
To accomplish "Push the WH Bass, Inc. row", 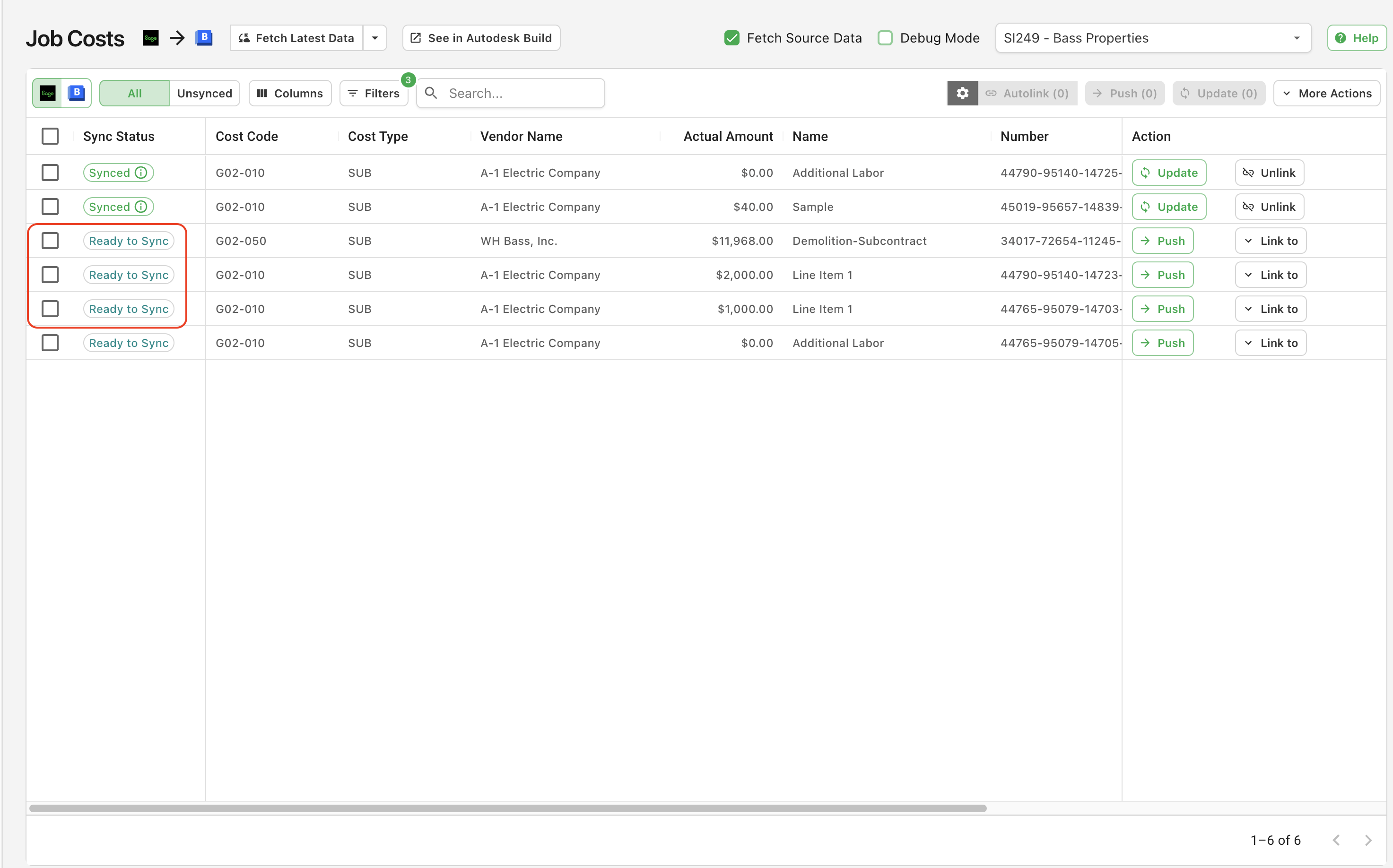I will tap(1162, 241).
